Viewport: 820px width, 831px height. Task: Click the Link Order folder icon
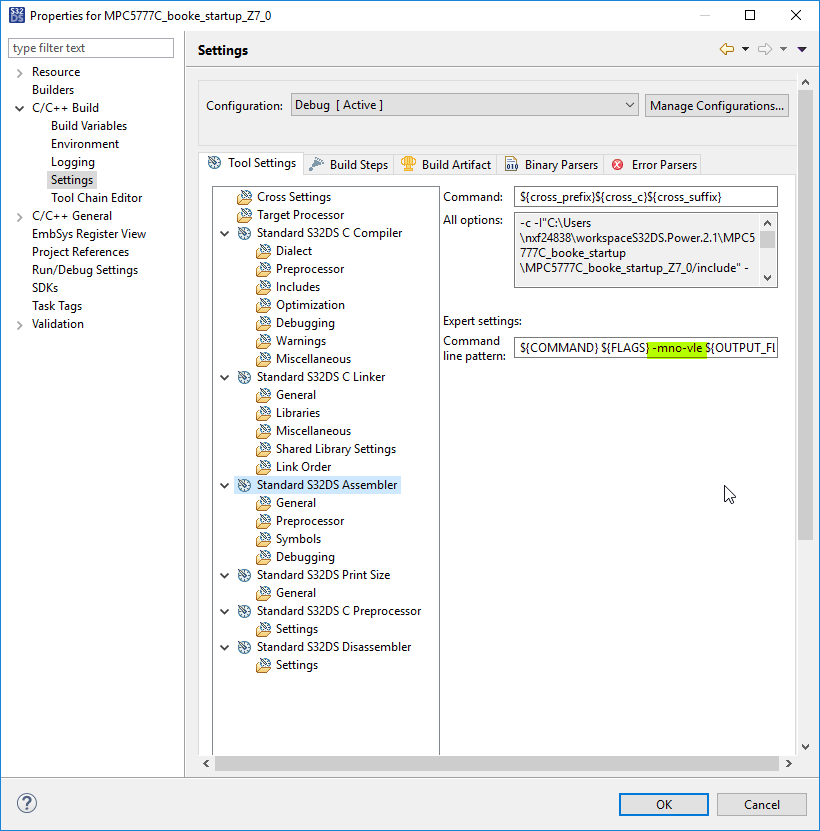click(x=263, y=467)
